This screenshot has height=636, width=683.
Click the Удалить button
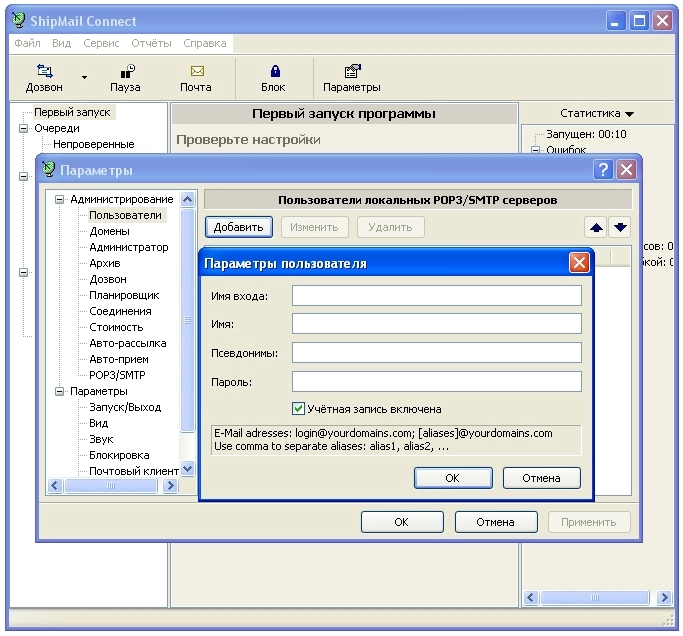[390, 227]
